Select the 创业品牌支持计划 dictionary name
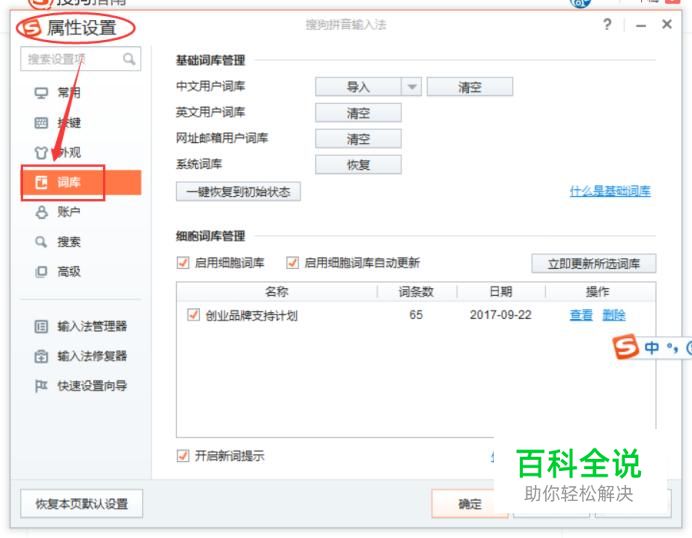This screenshot has height=538, width=692. 252,316
